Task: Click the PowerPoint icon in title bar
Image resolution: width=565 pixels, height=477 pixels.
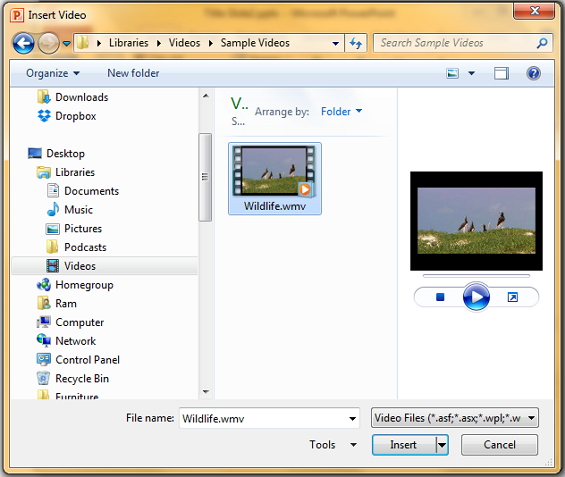Action: [x=17, y=15]
